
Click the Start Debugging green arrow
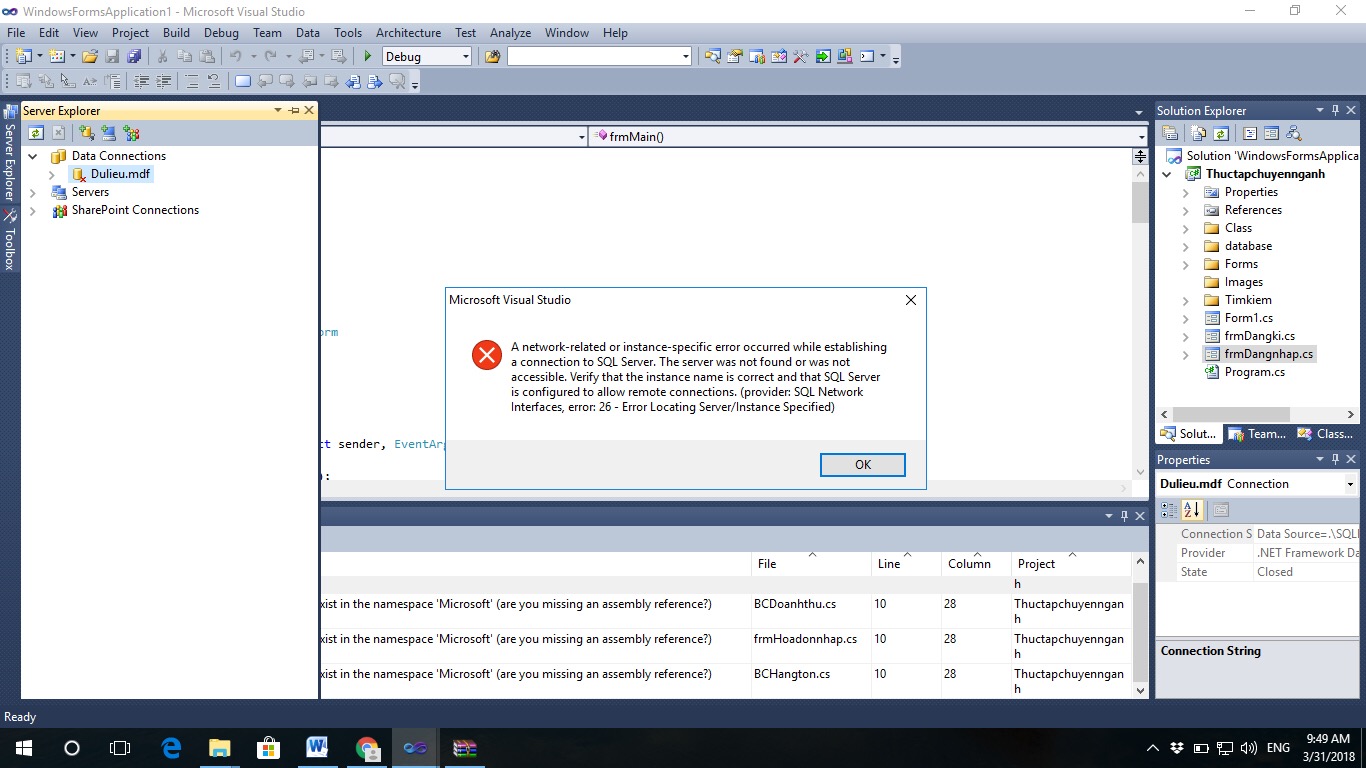pyautogui.click(x=368, y=56)
